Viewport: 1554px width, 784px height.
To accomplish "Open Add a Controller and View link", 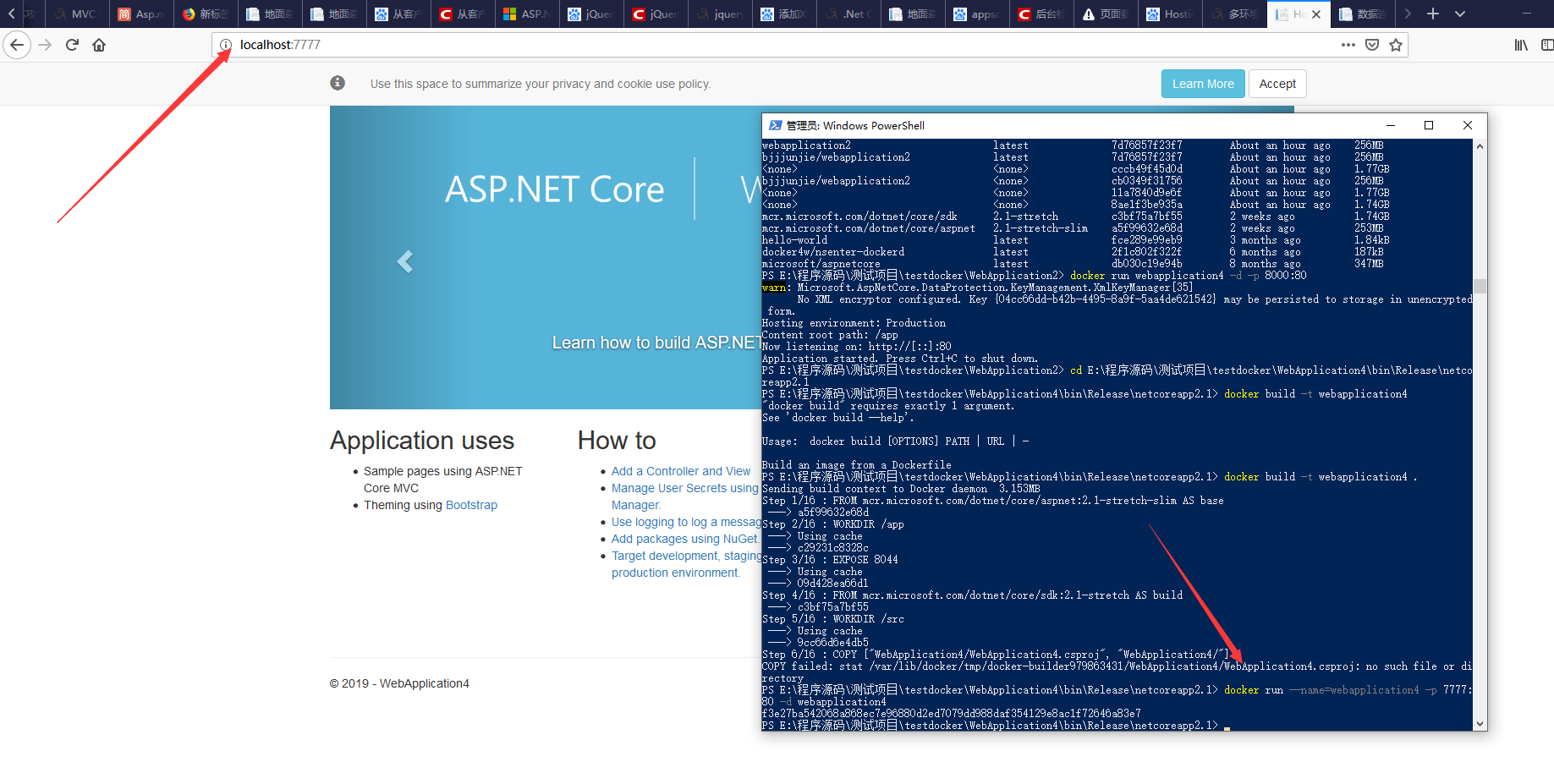I will 681,471.
